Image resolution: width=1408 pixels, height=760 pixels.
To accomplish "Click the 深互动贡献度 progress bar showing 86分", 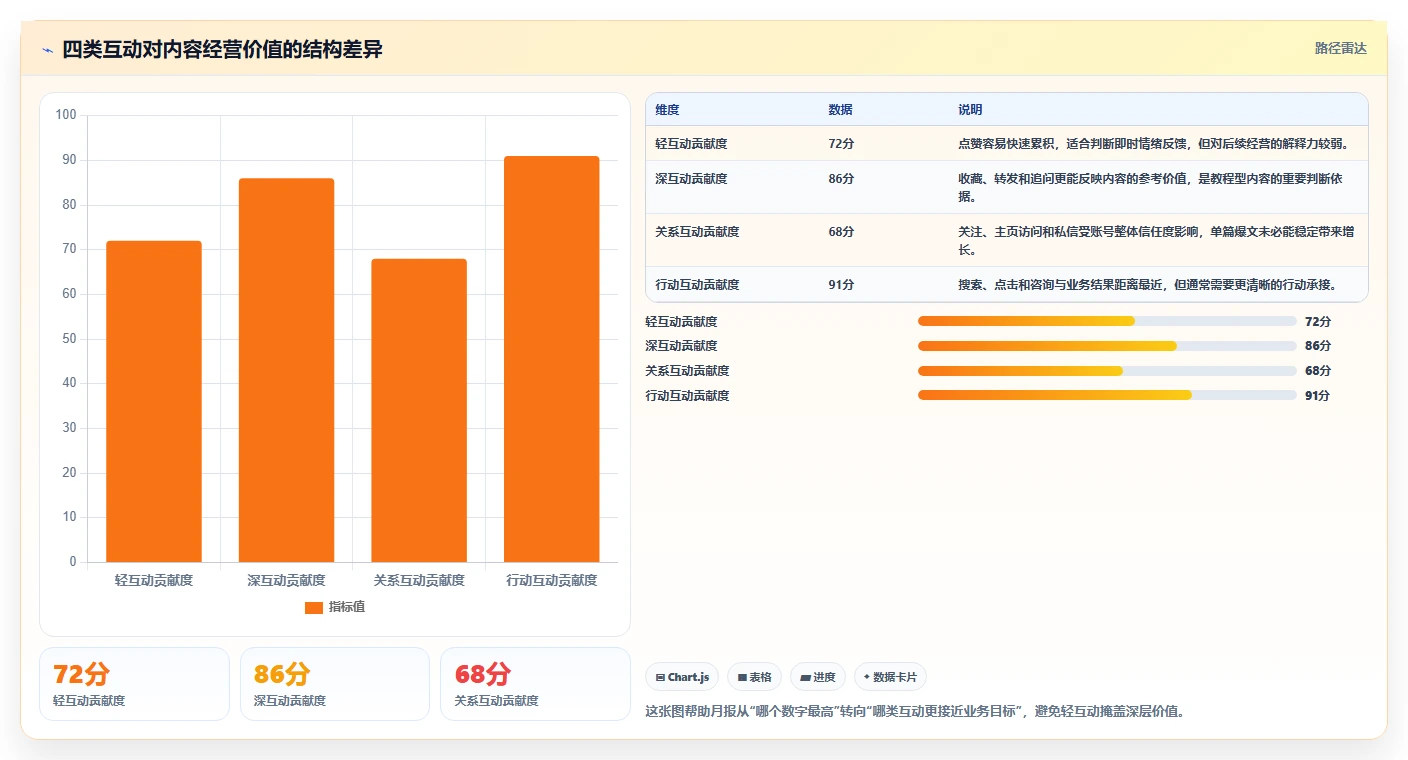I will pos(1107,346).
